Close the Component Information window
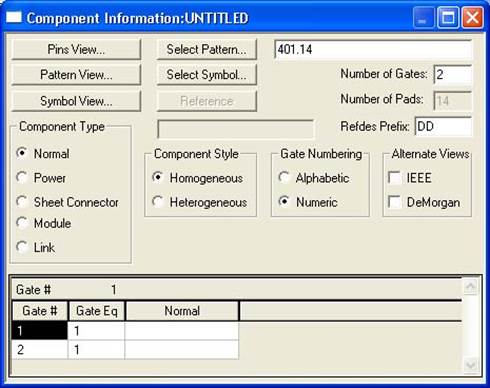 (x=473, y=18)
